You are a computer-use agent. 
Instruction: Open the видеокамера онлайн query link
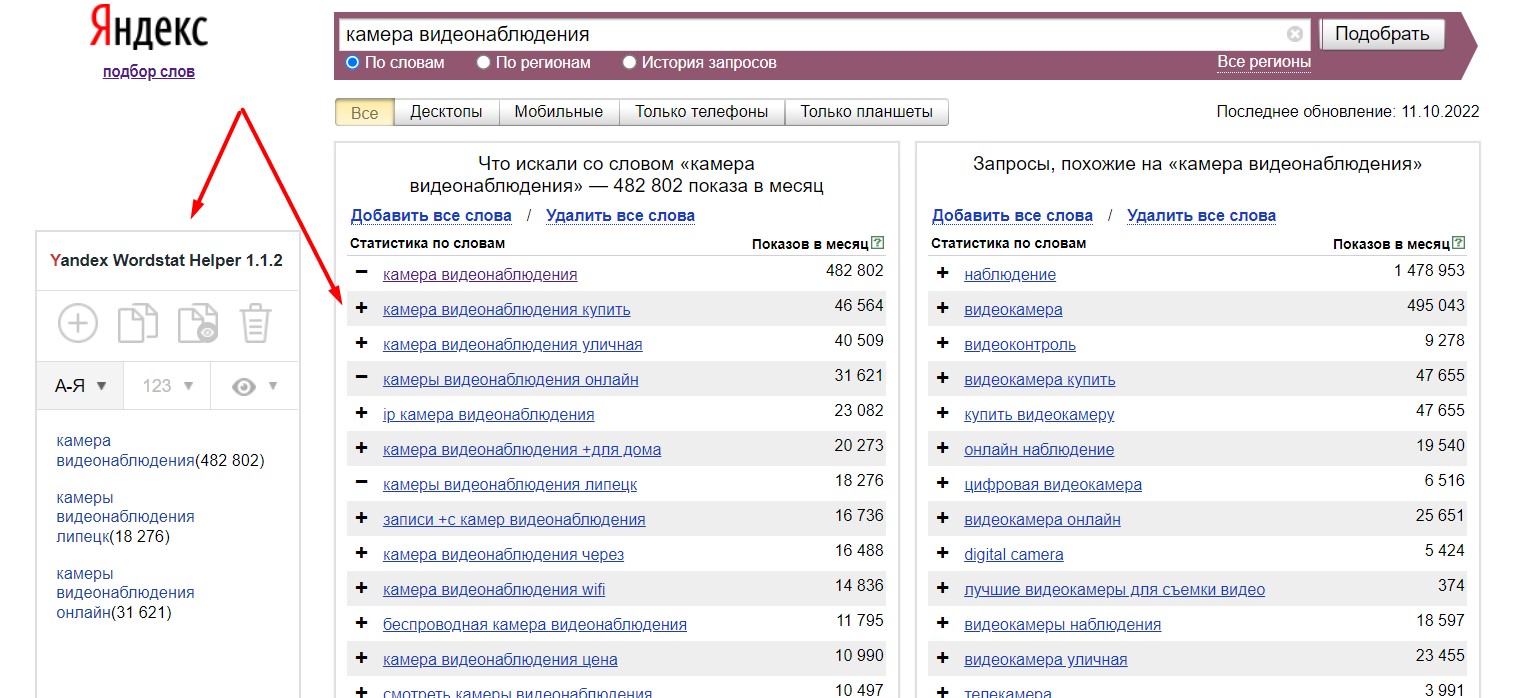click(x=1042, y=519)
